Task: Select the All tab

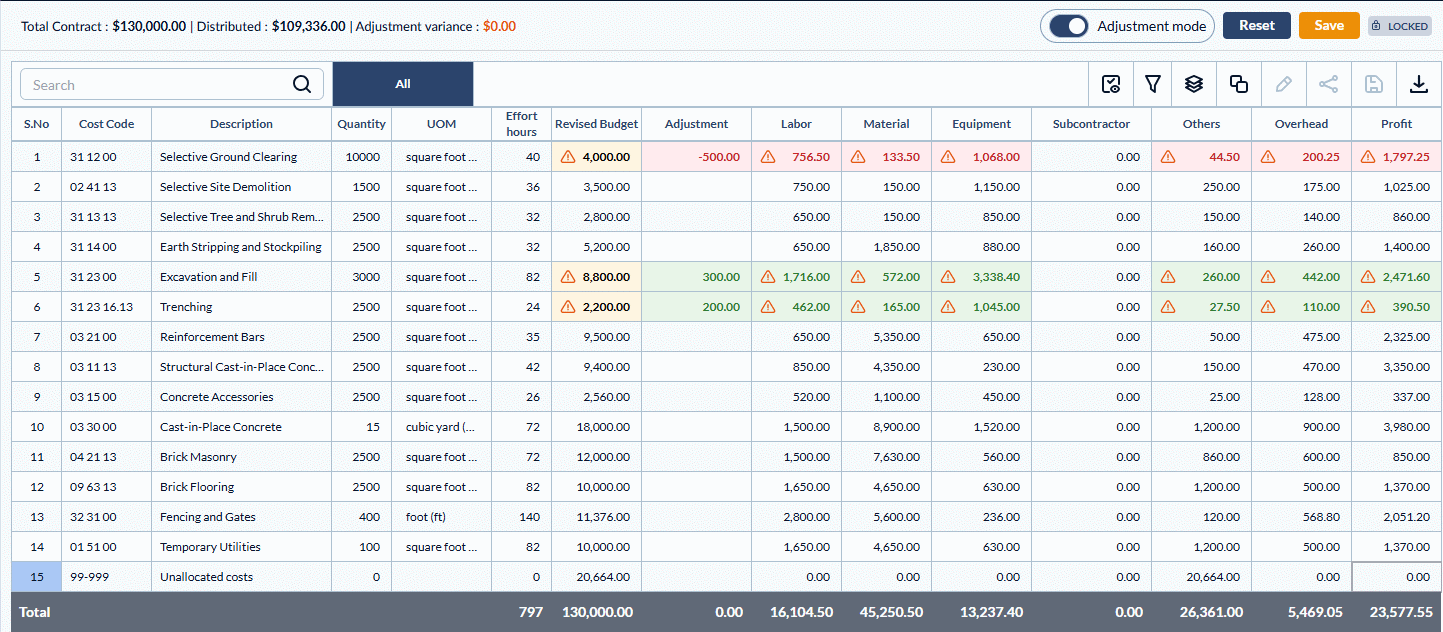Action: [402, 84]
